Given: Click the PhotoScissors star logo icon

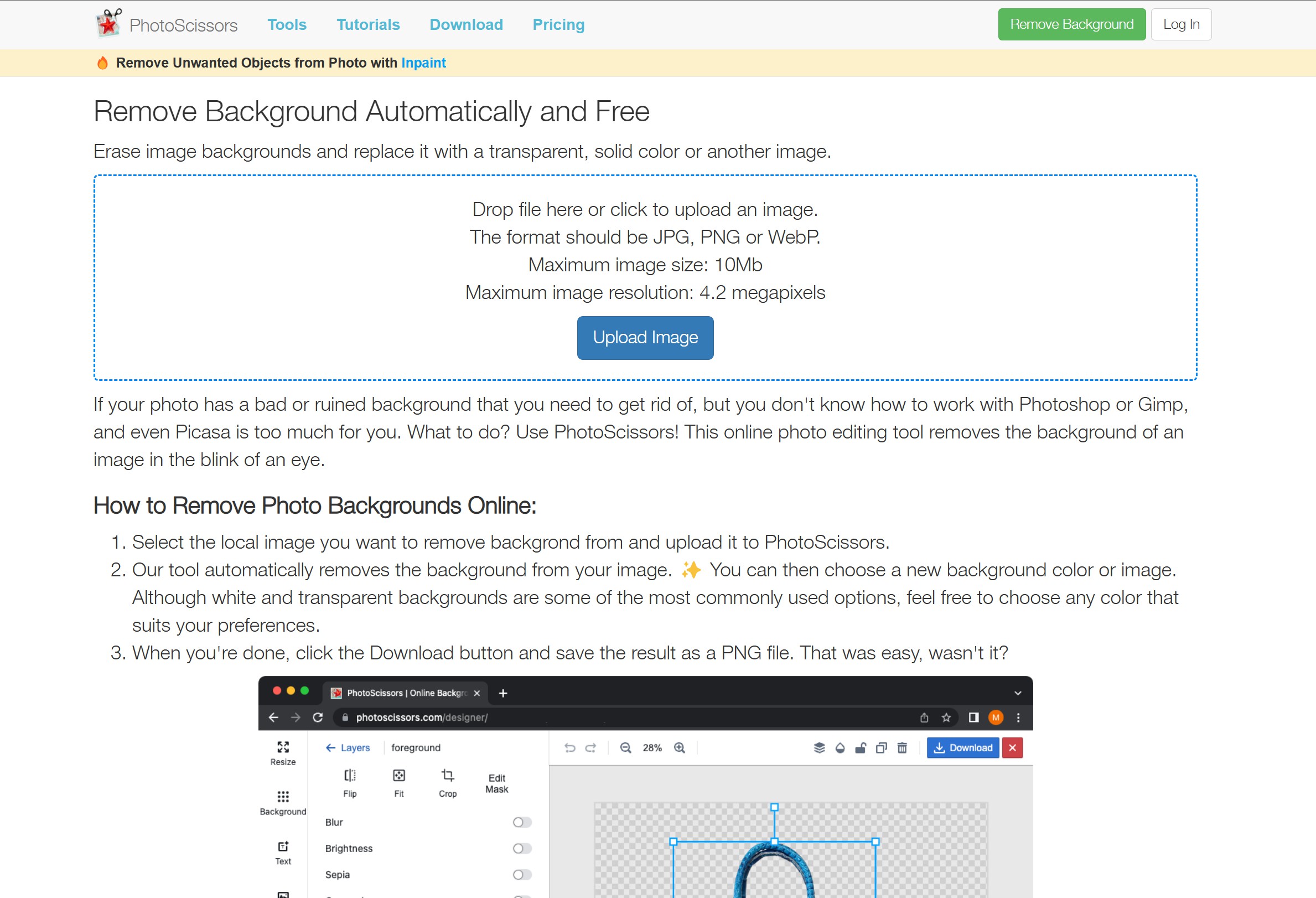Looking at the screenshot, I should 108,24.
